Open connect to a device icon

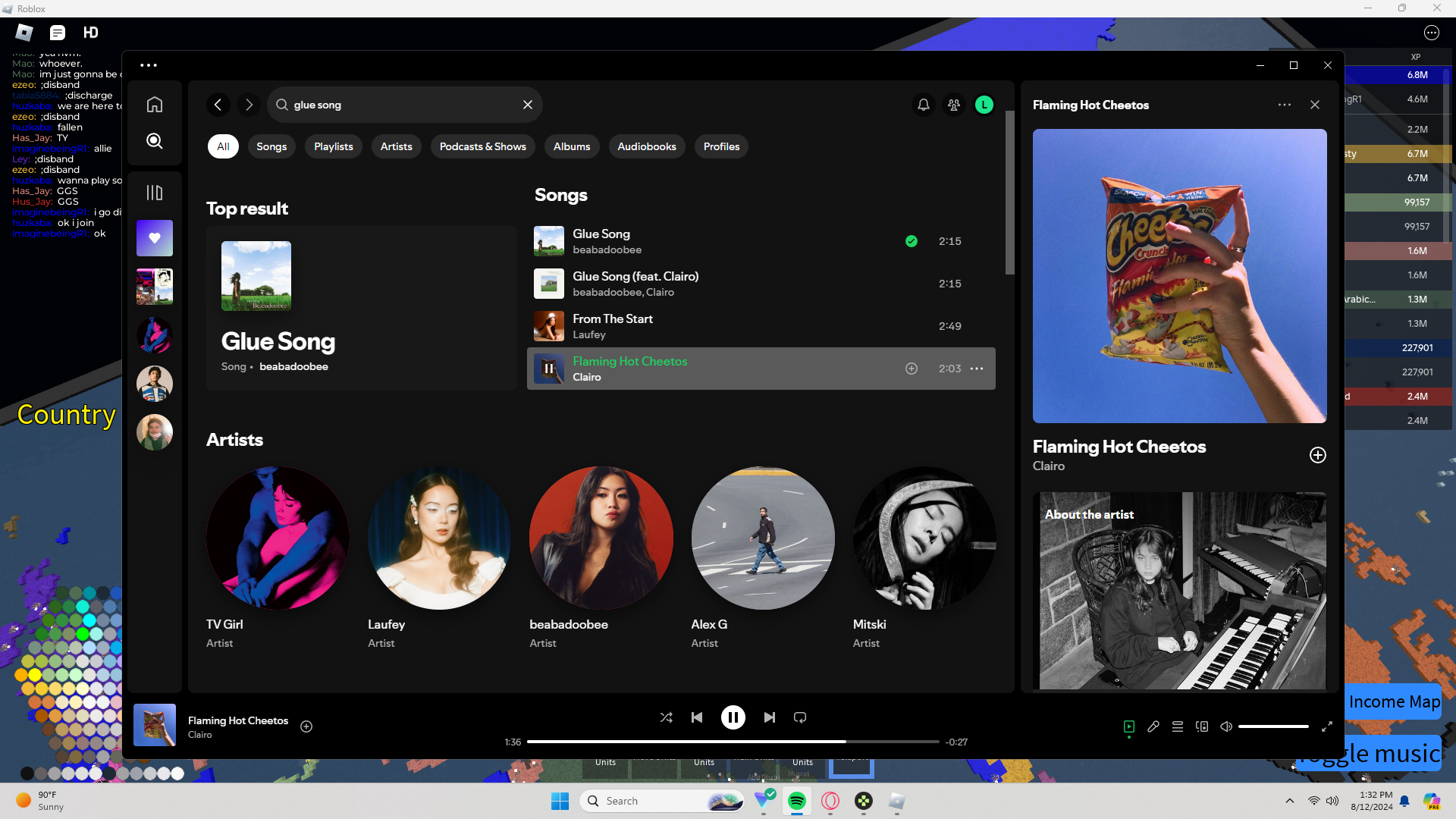1202,726
